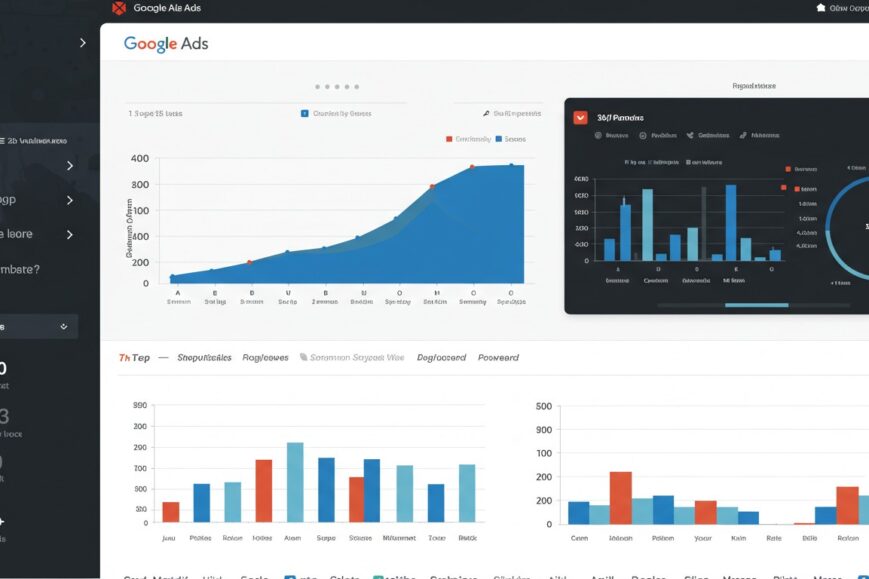Click the topmost orange legend swatch in the dark panel
The image size is (869, 579).
click(x=788, y=169)
